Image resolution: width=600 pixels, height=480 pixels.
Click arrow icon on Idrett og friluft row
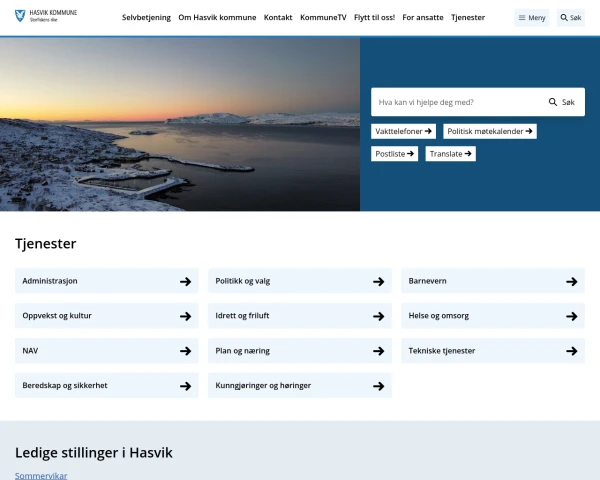[379, 316]
